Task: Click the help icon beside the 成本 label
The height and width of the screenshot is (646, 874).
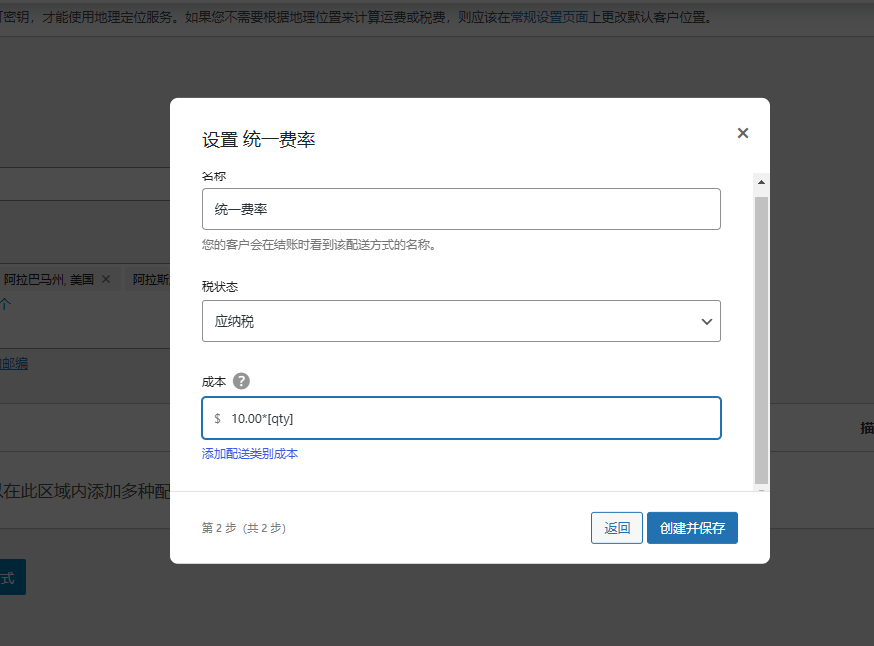Action: pyautogui.click(x=240, y=381)
